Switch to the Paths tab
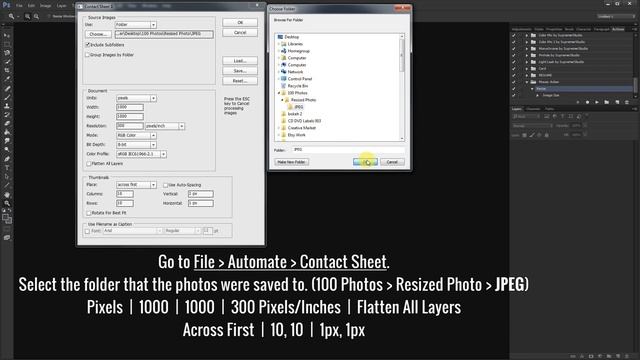This screenshot has width=640, height=360. tap(549, 109)
